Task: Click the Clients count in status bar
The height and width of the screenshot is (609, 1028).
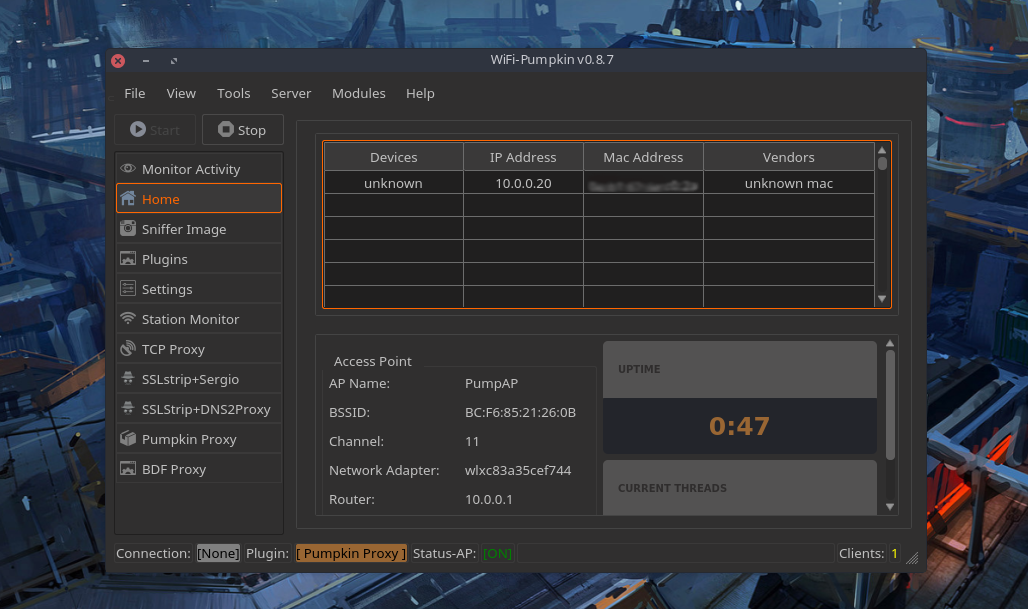Action: [x=894, y=553]
